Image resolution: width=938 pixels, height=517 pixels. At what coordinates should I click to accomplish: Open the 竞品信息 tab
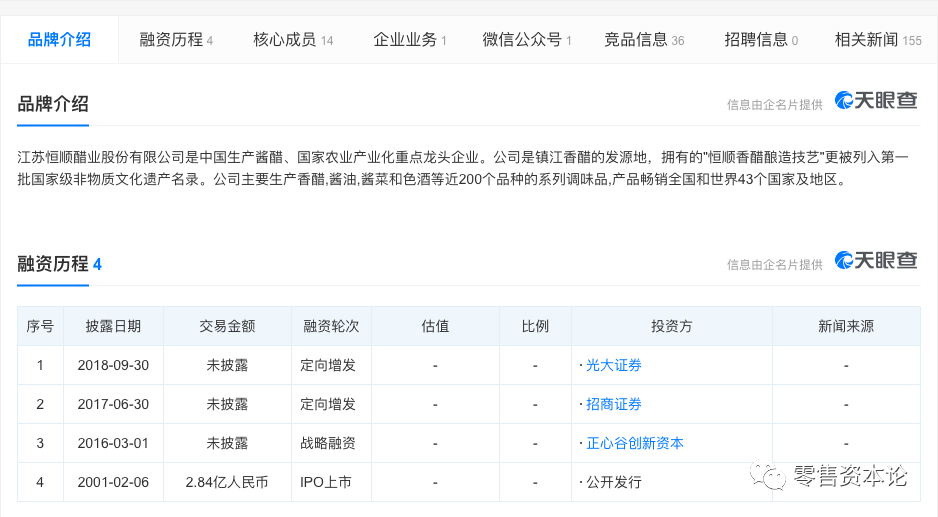[644, 40]
